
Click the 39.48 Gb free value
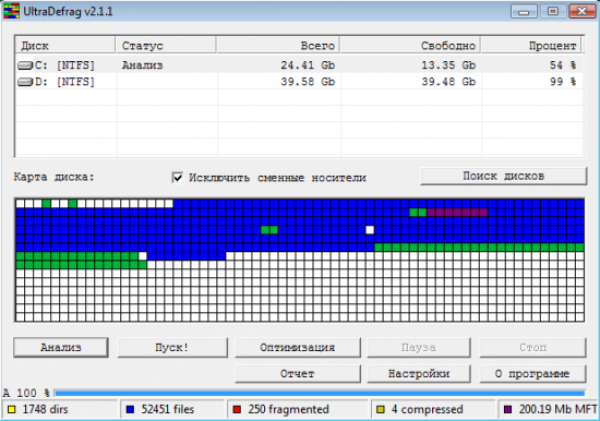point(448,82)
